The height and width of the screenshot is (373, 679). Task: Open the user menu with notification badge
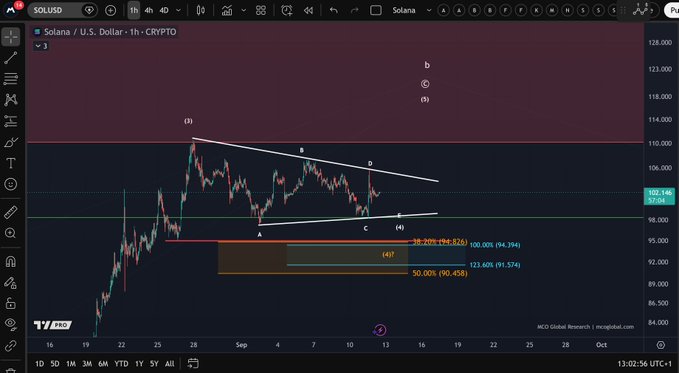pos(12,9)
